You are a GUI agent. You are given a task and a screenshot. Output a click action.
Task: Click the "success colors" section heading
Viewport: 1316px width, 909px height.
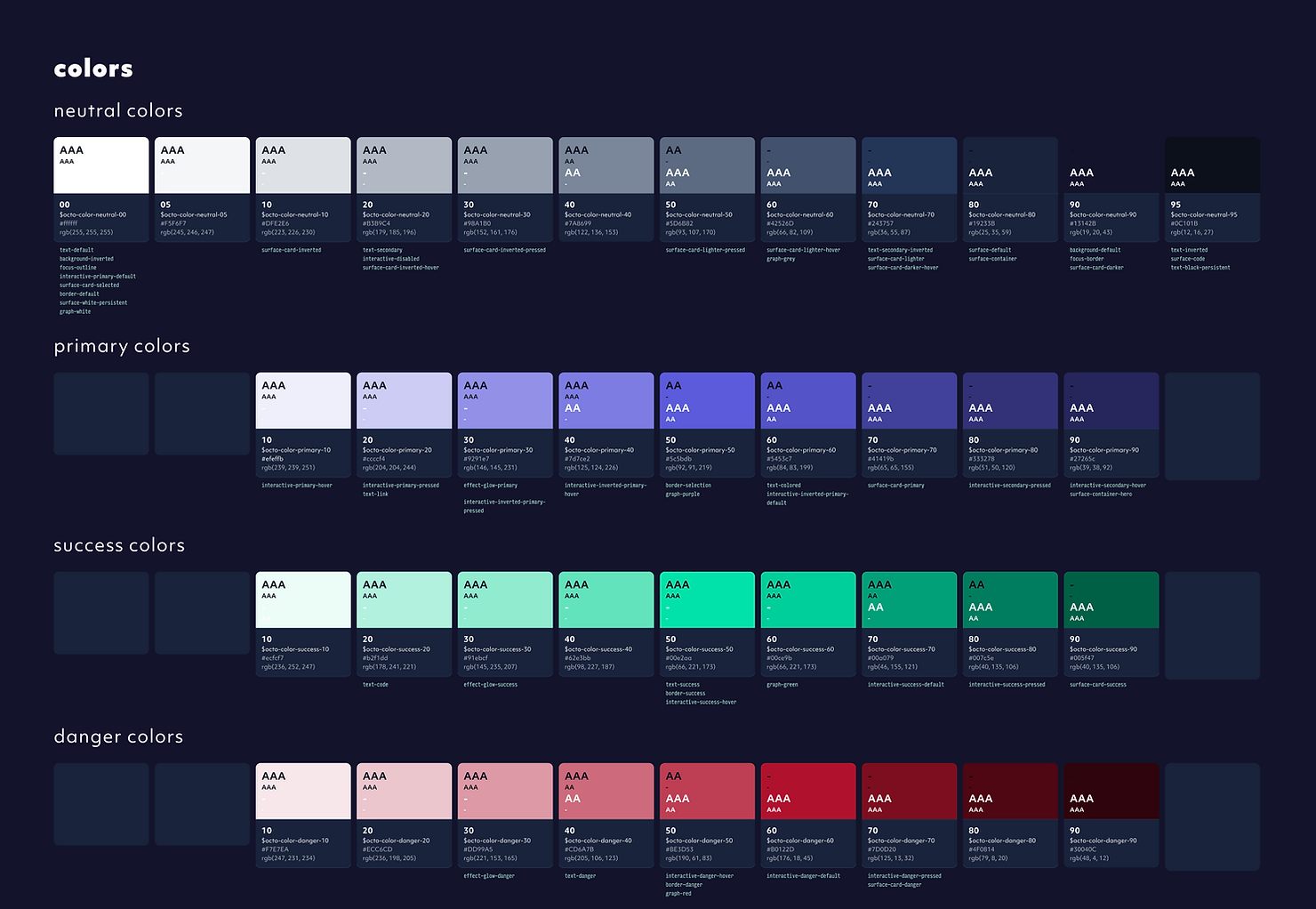[119, 545]
